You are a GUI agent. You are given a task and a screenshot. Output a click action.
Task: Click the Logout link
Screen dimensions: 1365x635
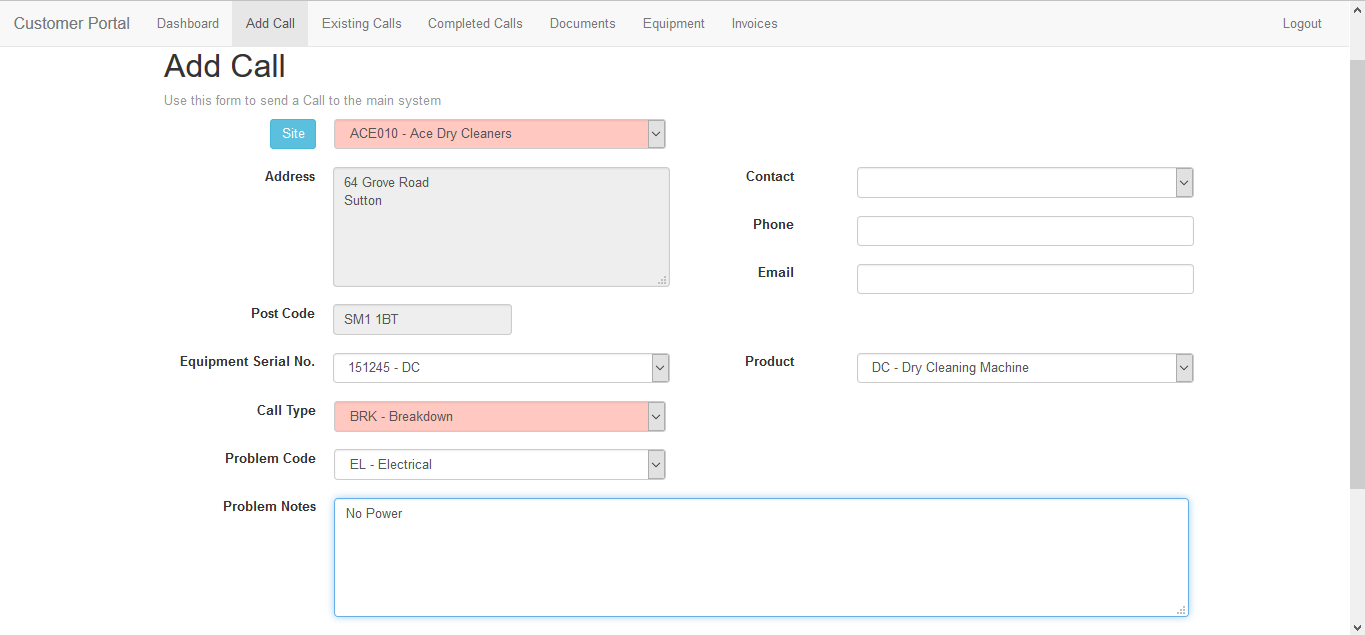coord(1302,24)
